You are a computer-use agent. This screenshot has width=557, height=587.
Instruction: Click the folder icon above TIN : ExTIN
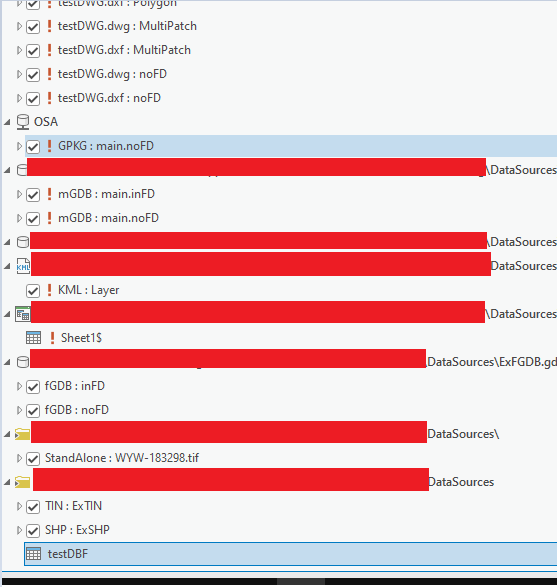(x=22, y=482)
